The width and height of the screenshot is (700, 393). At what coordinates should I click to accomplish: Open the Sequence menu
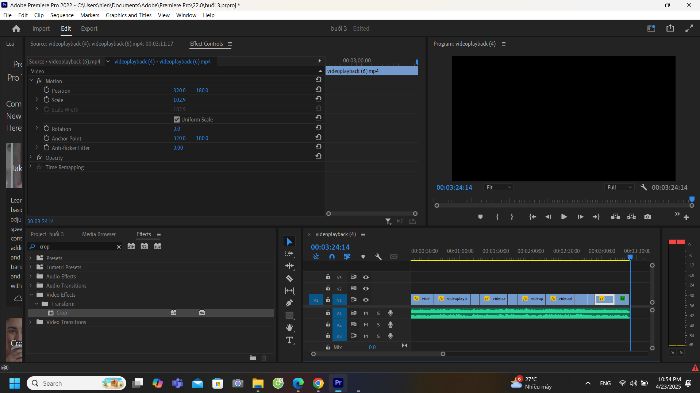pos(62,15)
